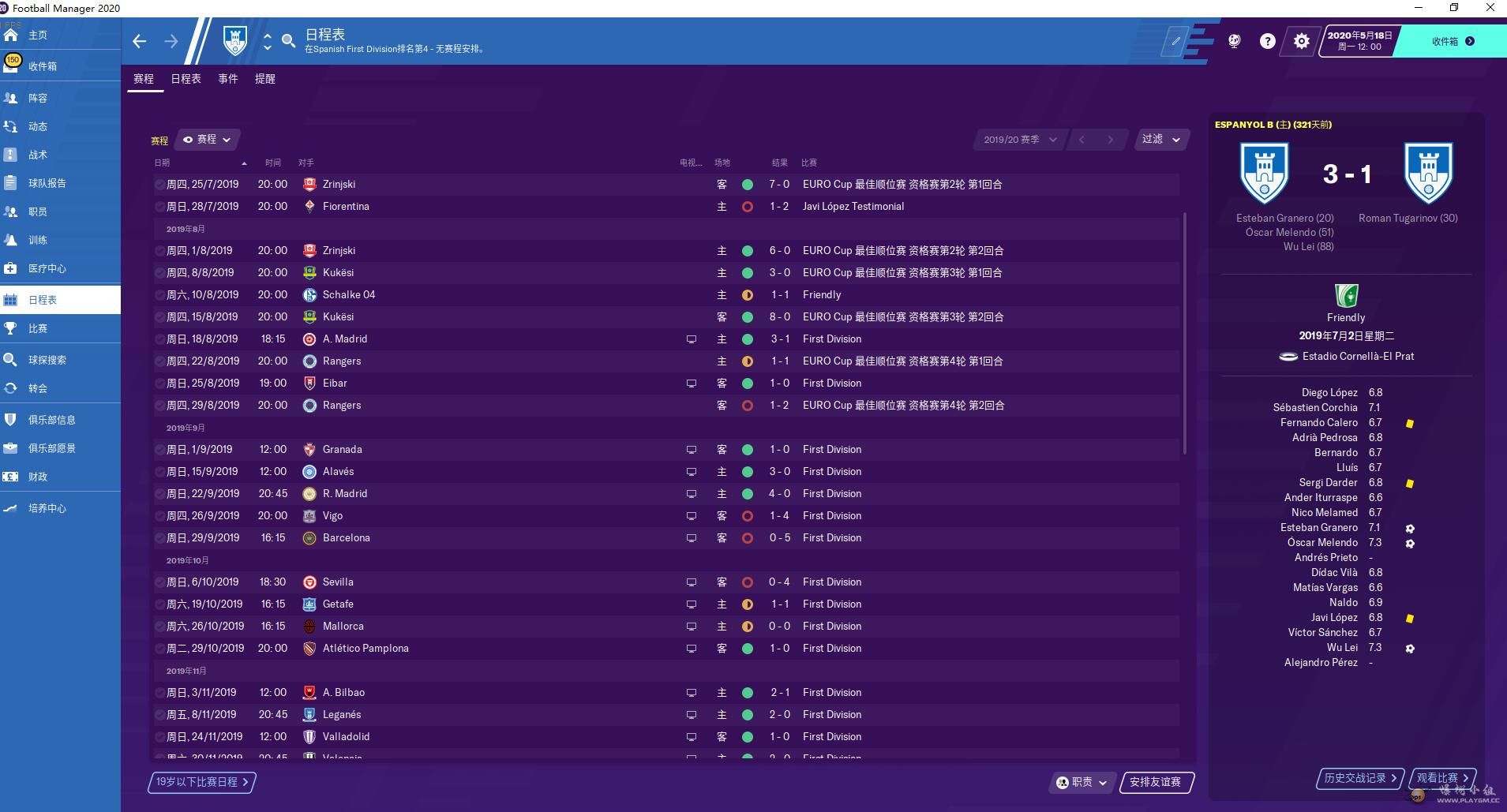Select checkbox for Sevilla match row

[159, 582]
